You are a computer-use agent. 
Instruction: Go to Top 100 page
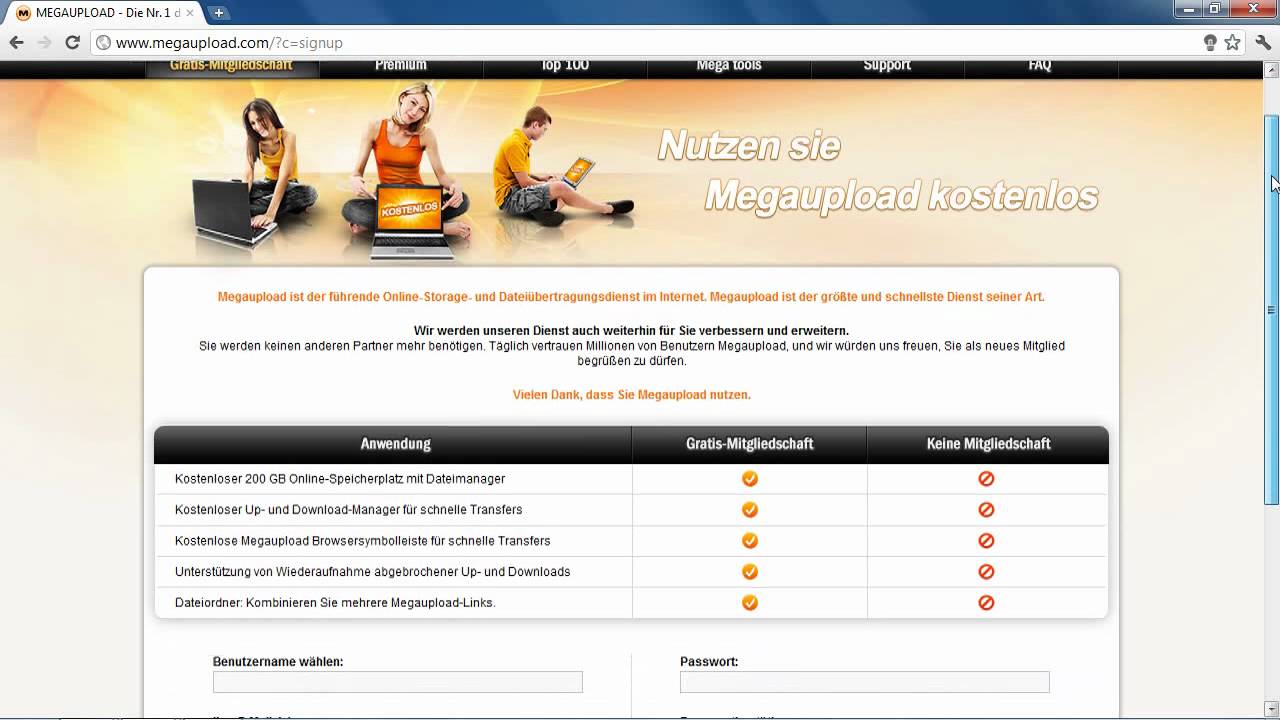tap(565, 68)
